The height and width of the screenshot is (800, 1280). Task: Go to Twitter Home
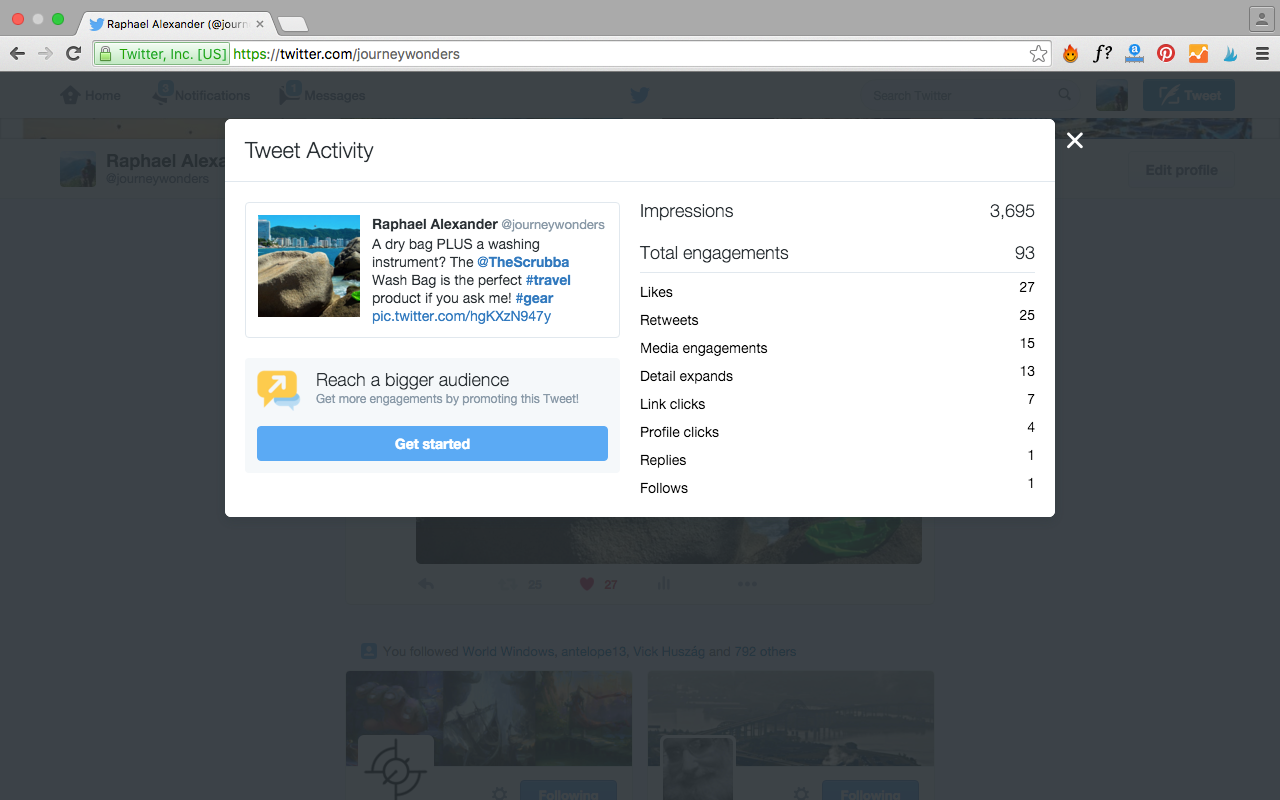(x=91, y=95)
